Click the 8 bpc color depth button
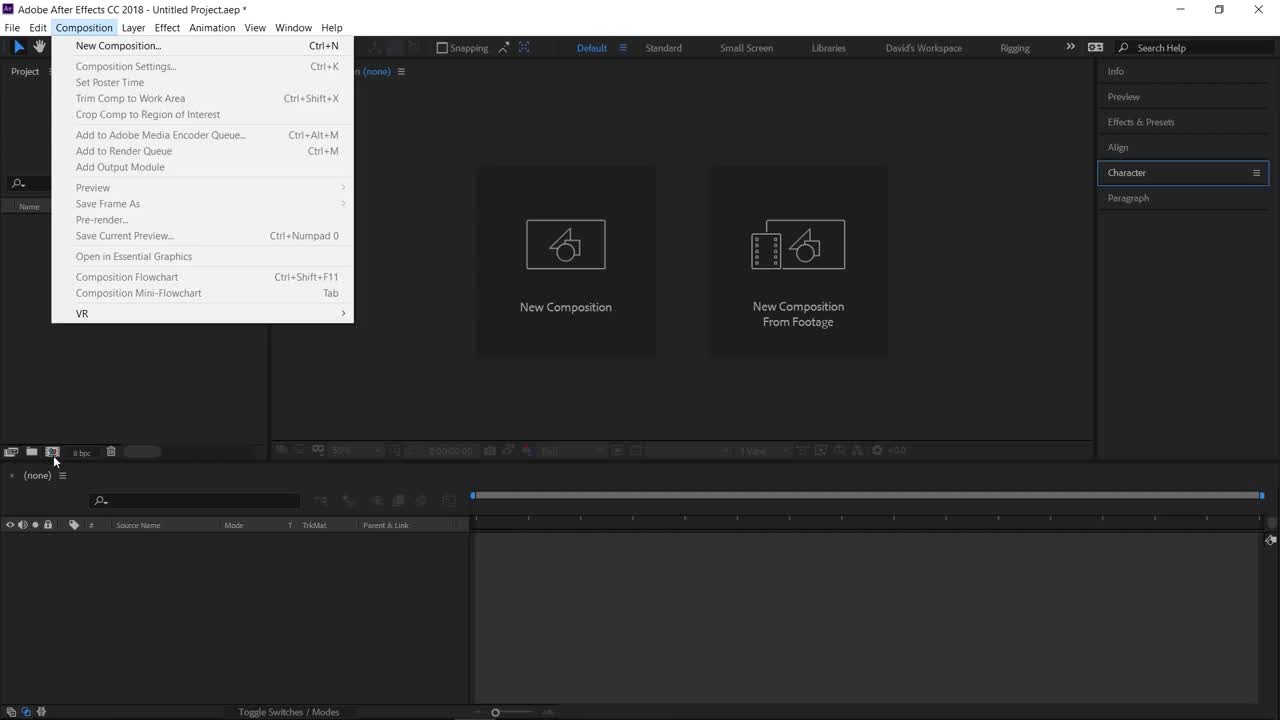 point(82,453)
